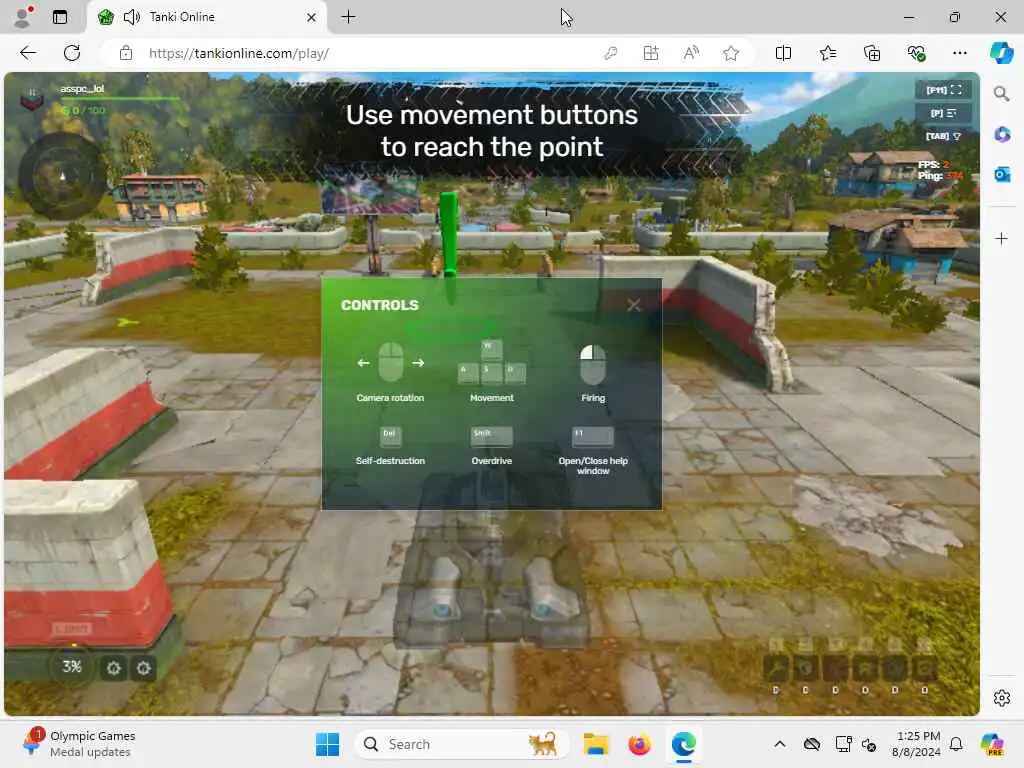Open sidebar settings gear
1024x768 pixels.
1002,698
